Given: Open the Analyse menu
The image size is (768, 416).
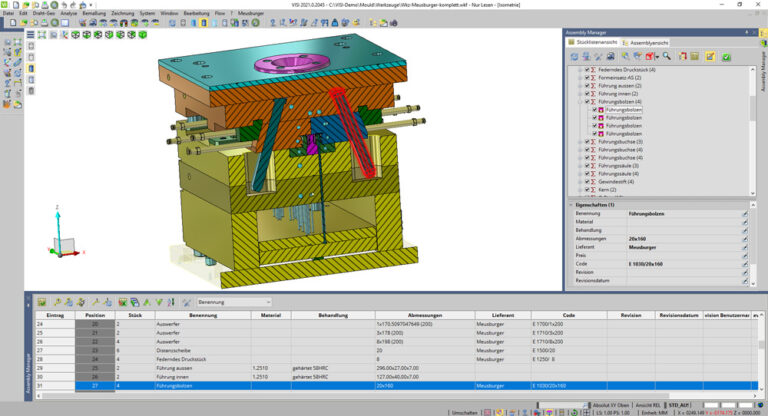Looking at the screenshot, I should point(68,13).
